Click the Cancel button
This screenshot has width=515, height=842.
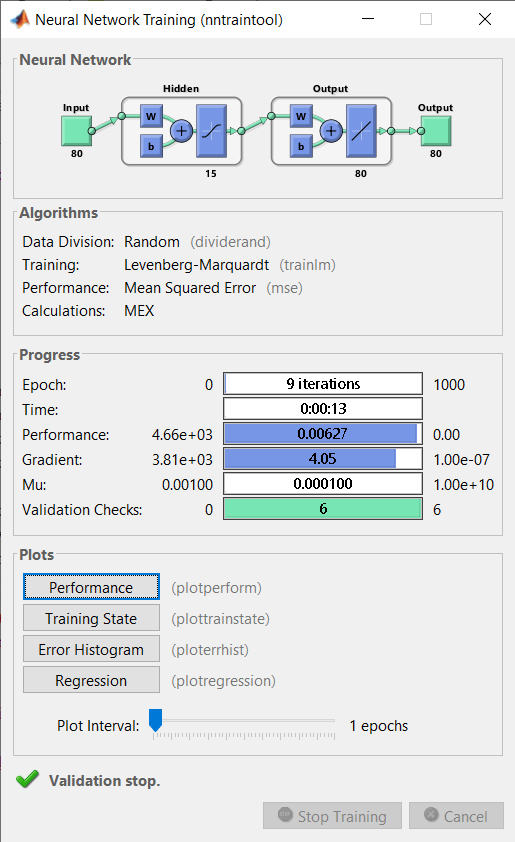(456, 816)
